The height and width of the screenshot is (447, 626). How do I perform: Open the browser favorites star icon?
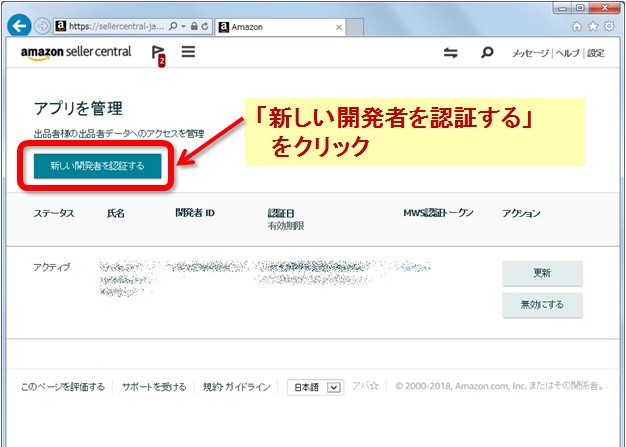coord(592,27)
